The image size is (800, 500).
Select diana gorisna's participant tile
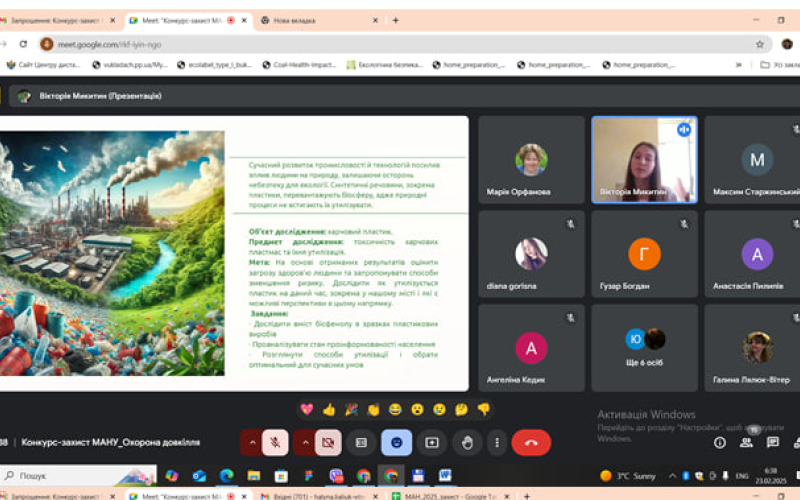point(531,254)
